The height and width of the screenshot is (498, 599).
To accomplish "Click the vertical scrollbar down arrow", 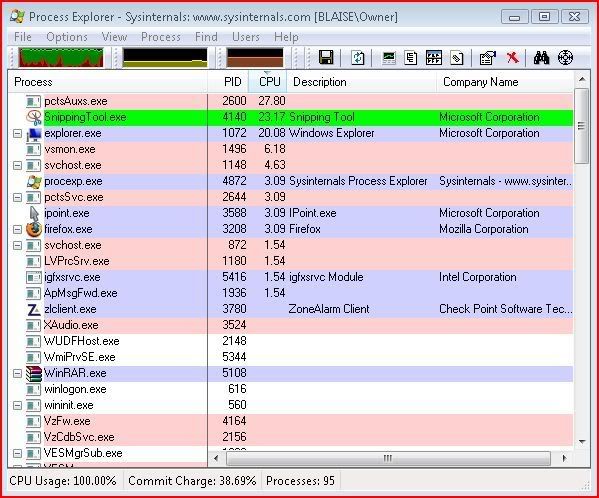I will pos(582,442).
